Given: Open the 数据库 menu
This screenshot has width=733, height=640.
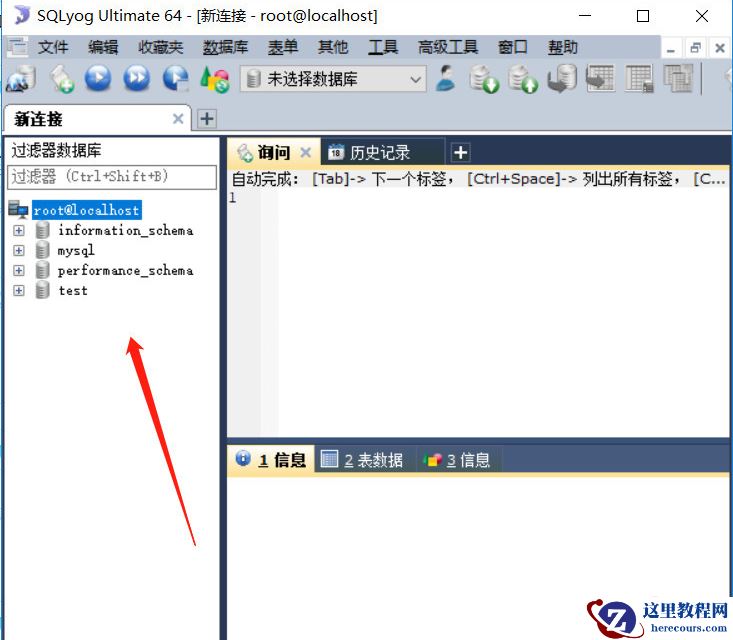Looking at the screenshot, I should 225,47.
